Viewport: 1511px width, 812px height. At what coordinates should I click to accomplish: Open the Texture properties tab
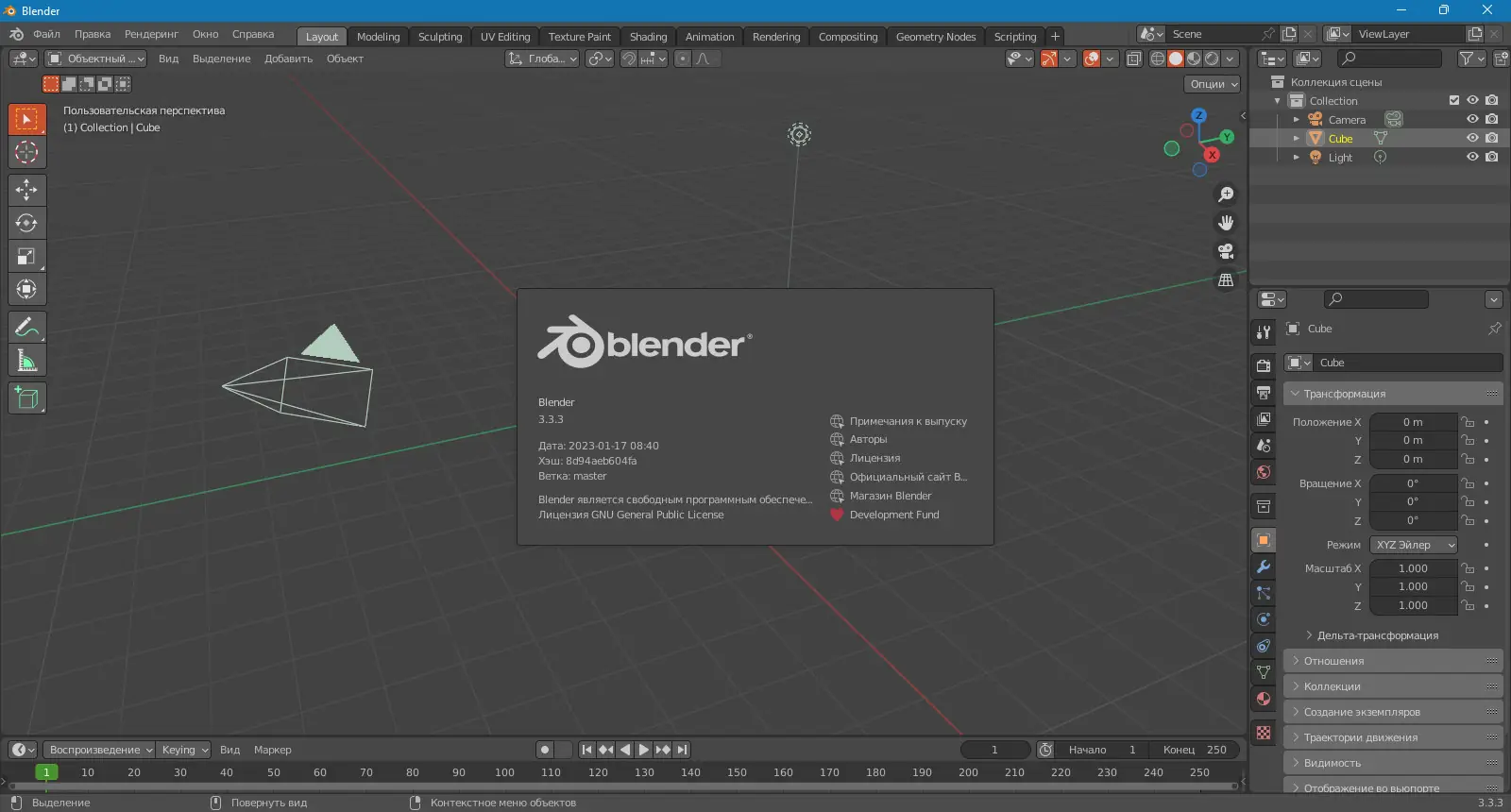coord(1264,733)
